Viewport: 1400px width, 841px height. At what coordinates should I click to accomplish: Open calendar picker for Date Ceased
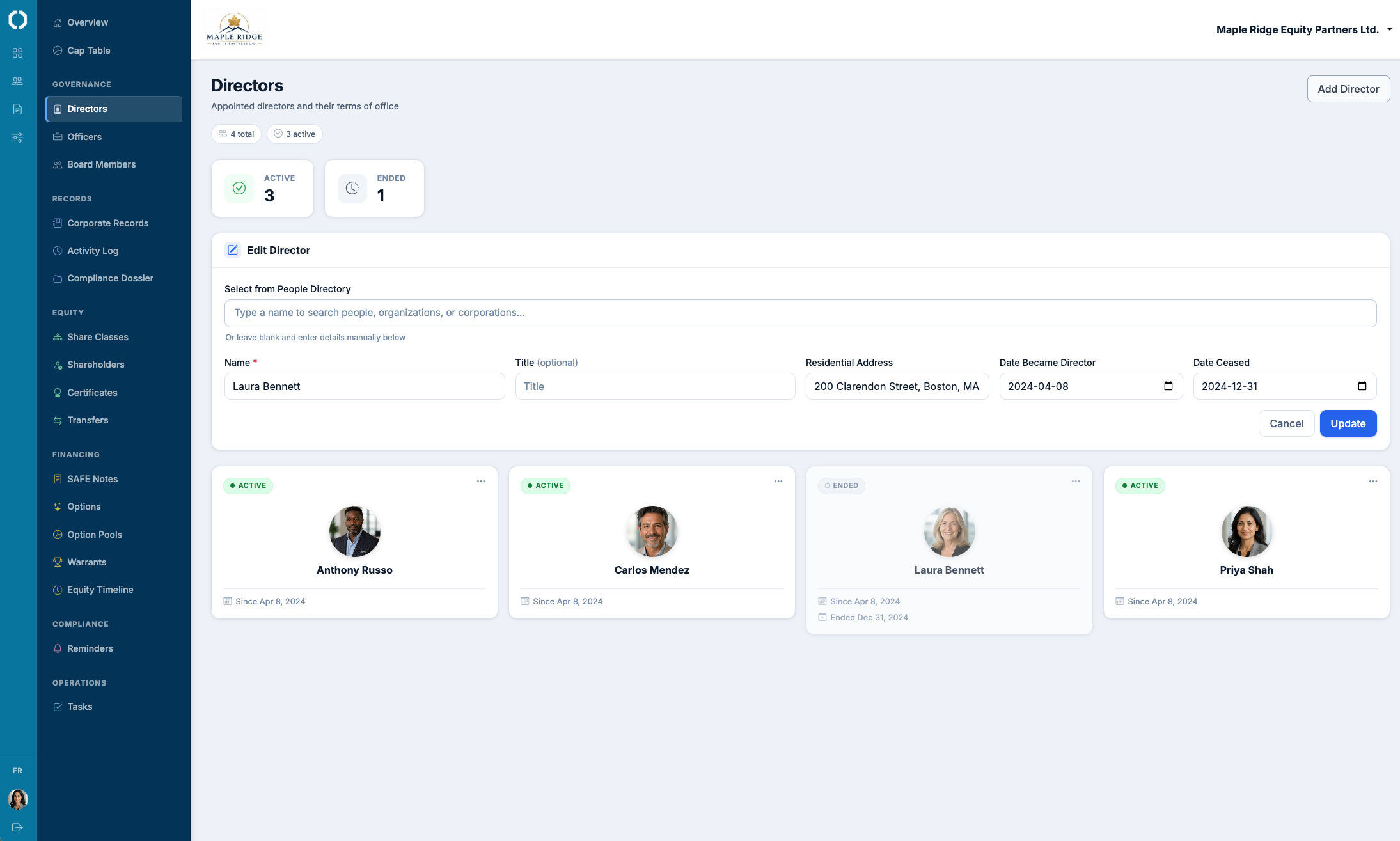pos(1362,386)
